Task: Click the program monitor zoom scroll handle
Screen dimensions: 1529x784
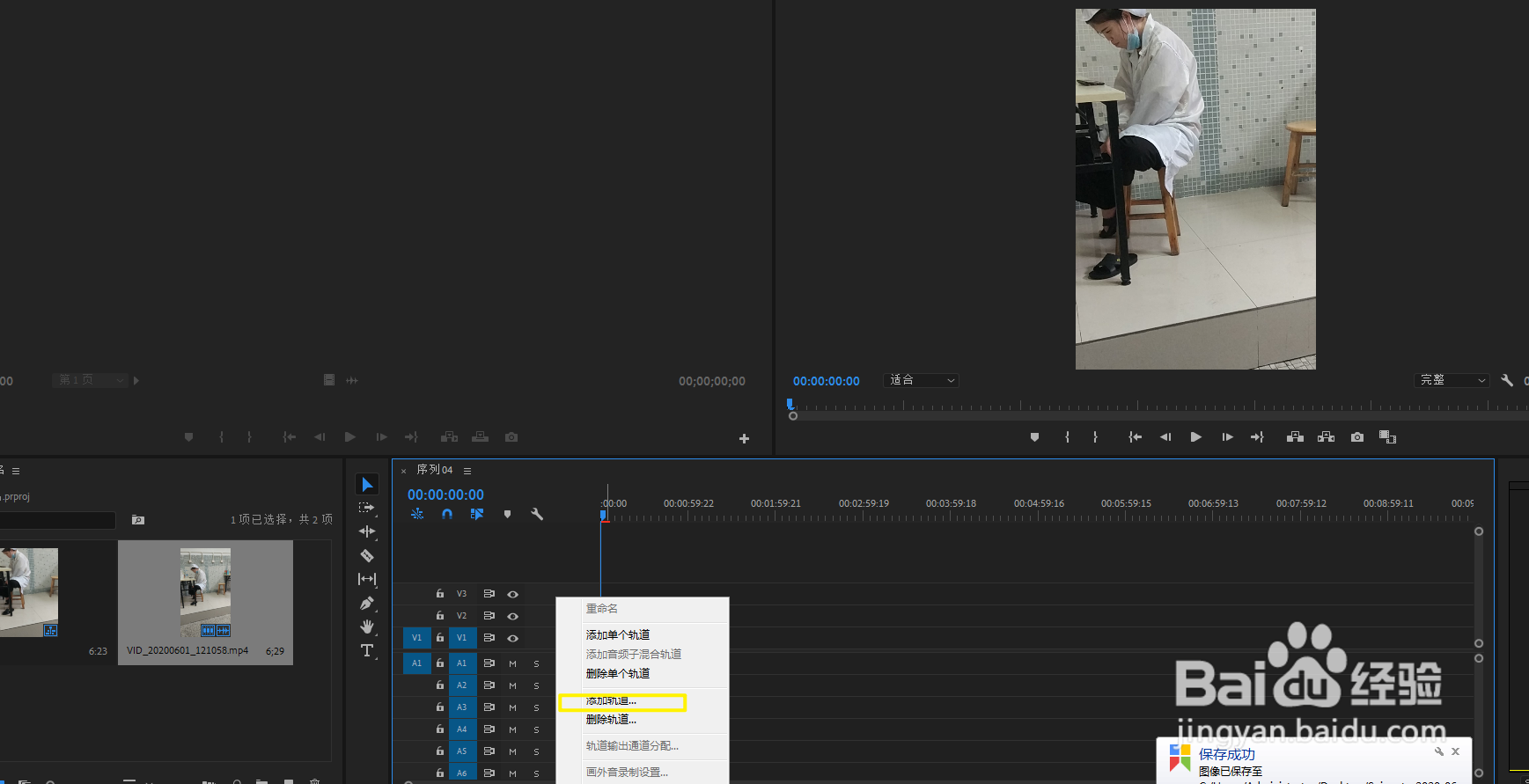Action: coord(793,416)
